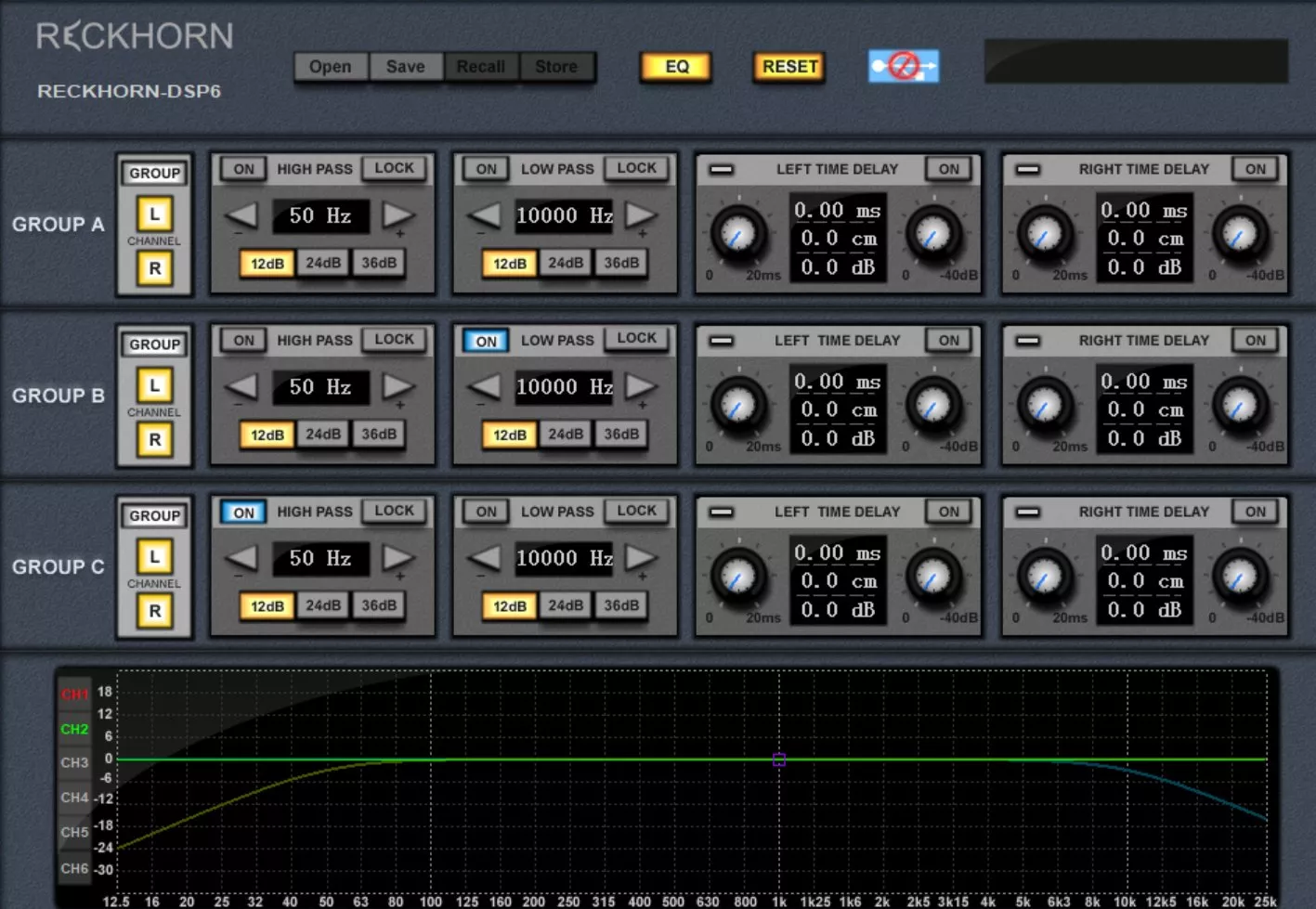This screenshot has width=1316, height=909.
Task: Lock Group A high pass filter
Action: pos(394,168)
